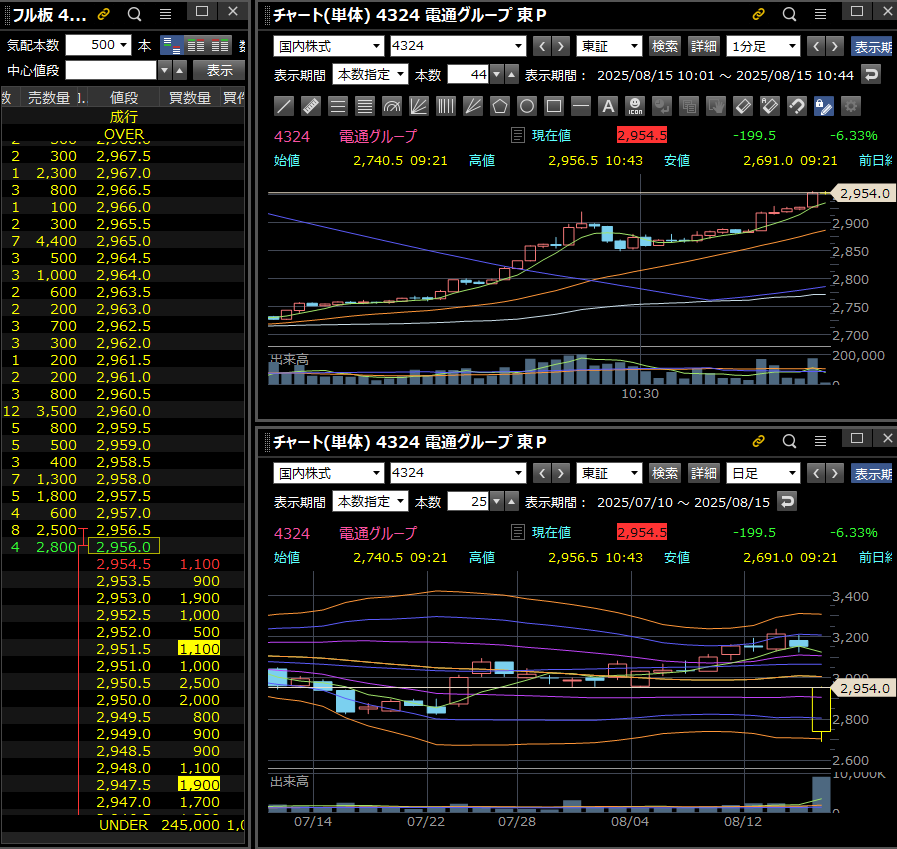Switch board to red-green two-column layout
897x849 pixels.
click(220, 45)
